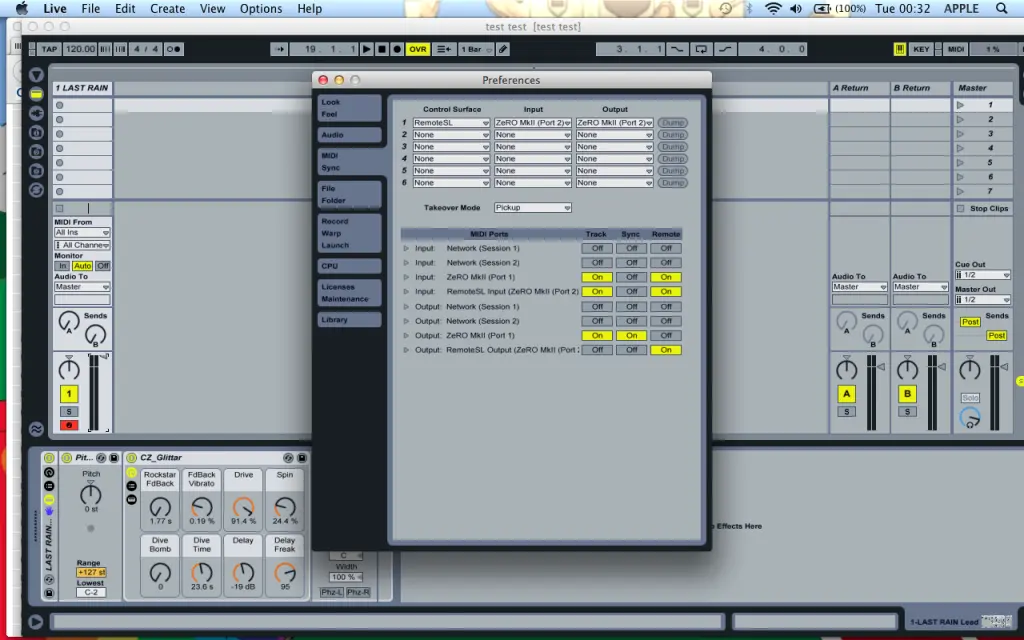The image size is (1024, 640).
Task: Toggle the Loop switch in control bar
Action: pyautogui.click(x=701, y=49)
